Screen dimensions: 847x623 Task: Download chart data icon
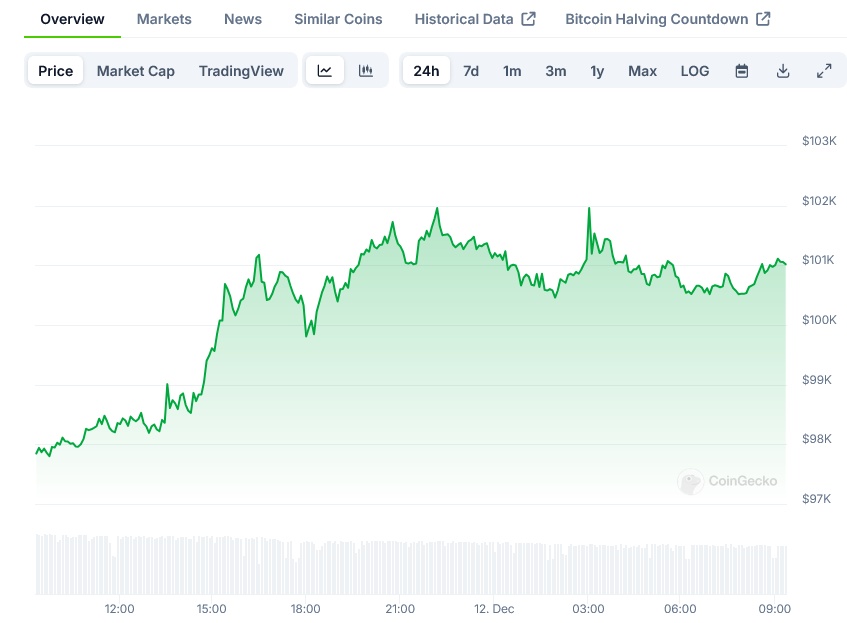click(783, 71)
